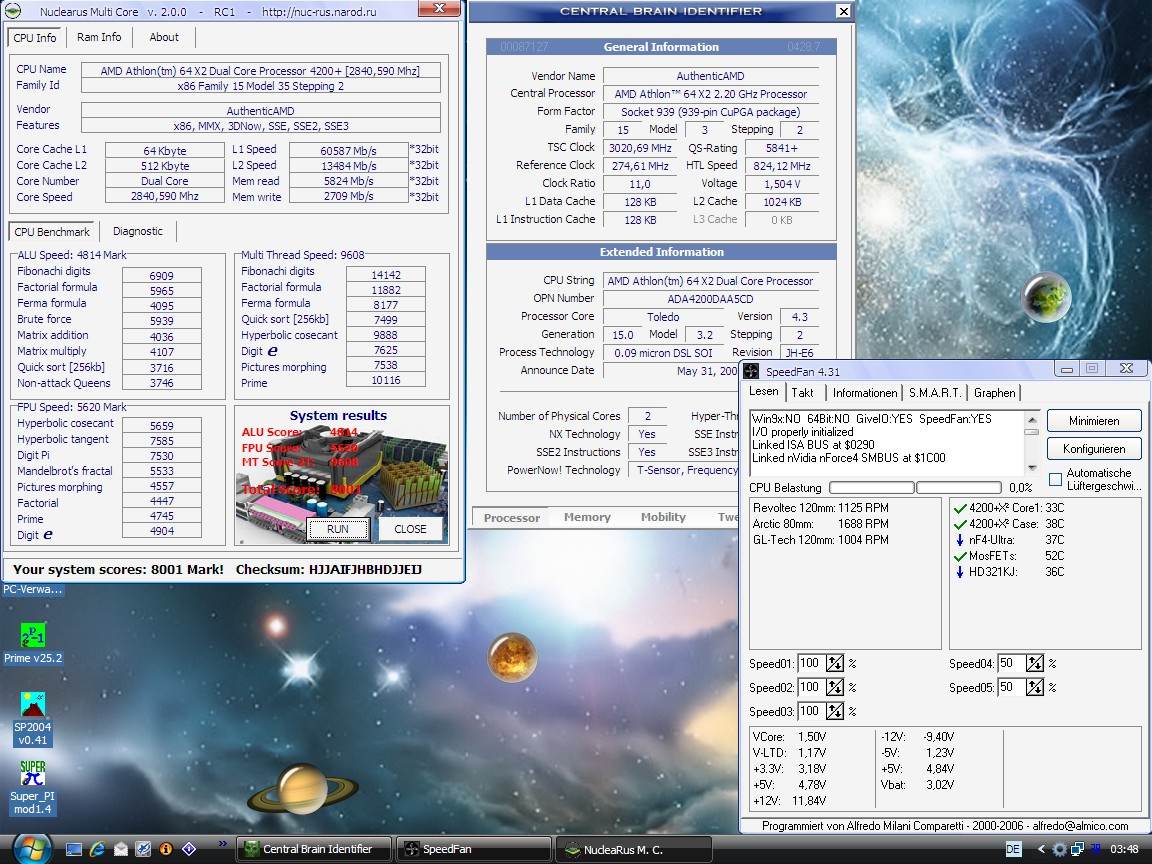Click the Speed02 up/down spinner
The width and height of the screenshot is (1152, 864).
(x=835, y=688)
